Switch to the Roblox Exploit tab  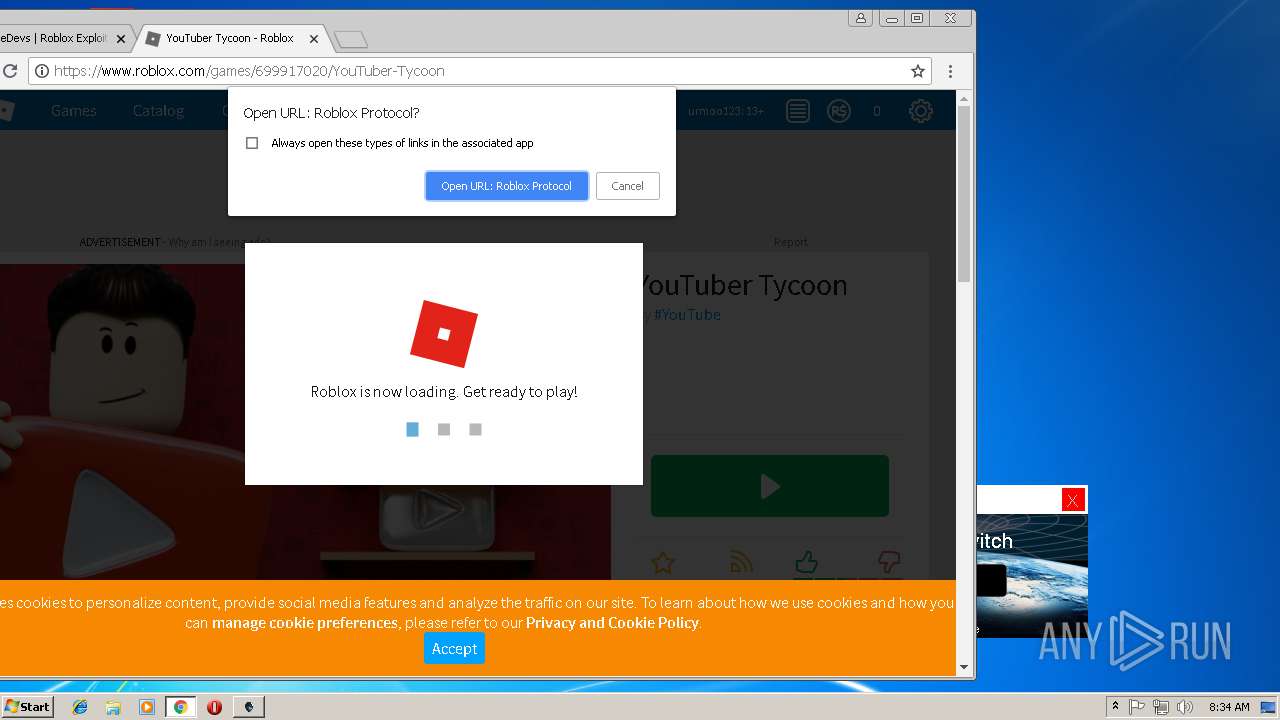(x=53, y=38)
